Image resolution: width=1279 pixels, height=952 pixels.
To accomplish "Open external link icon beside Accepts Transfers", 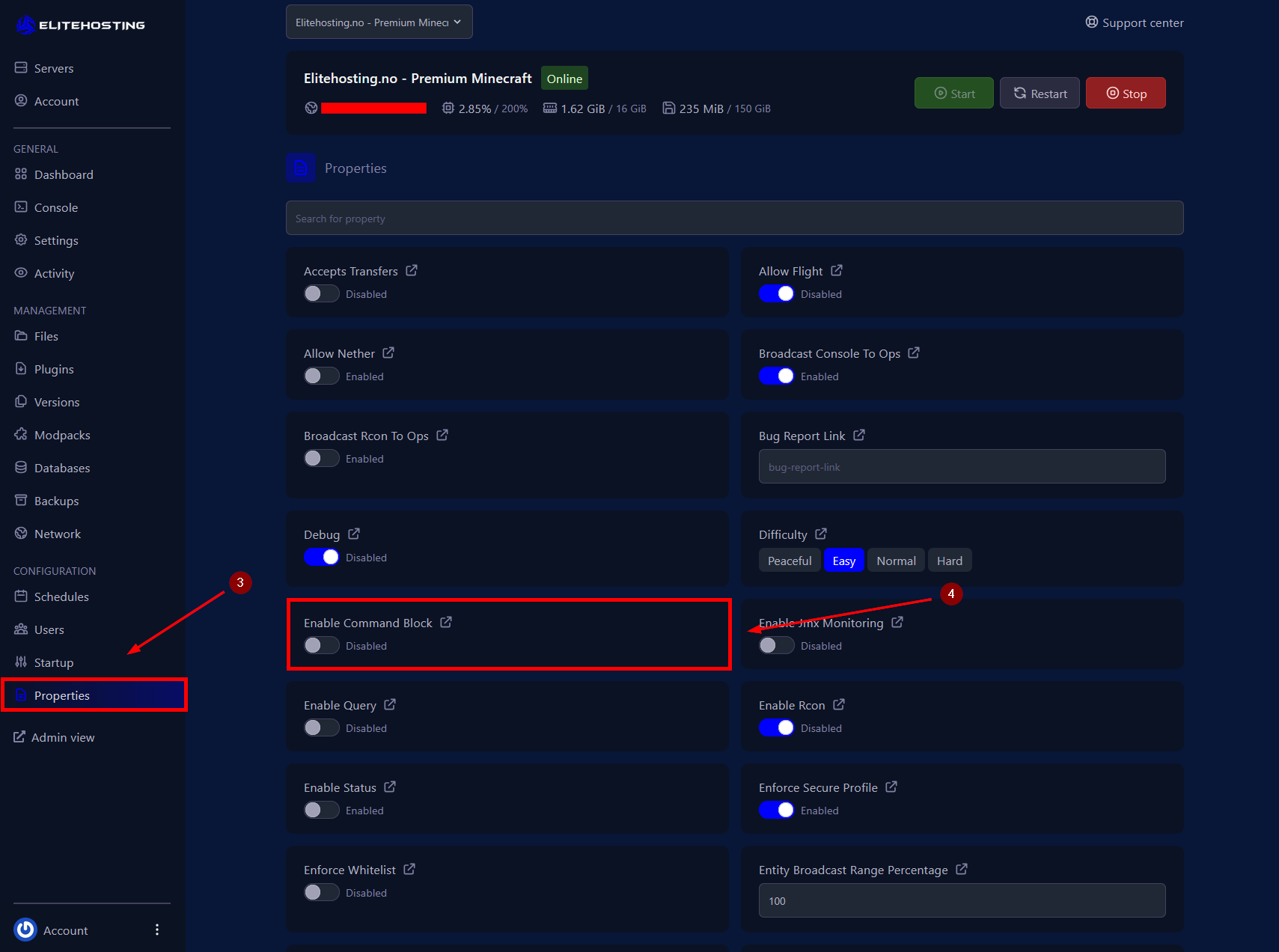I will click(x=412, y=270).
